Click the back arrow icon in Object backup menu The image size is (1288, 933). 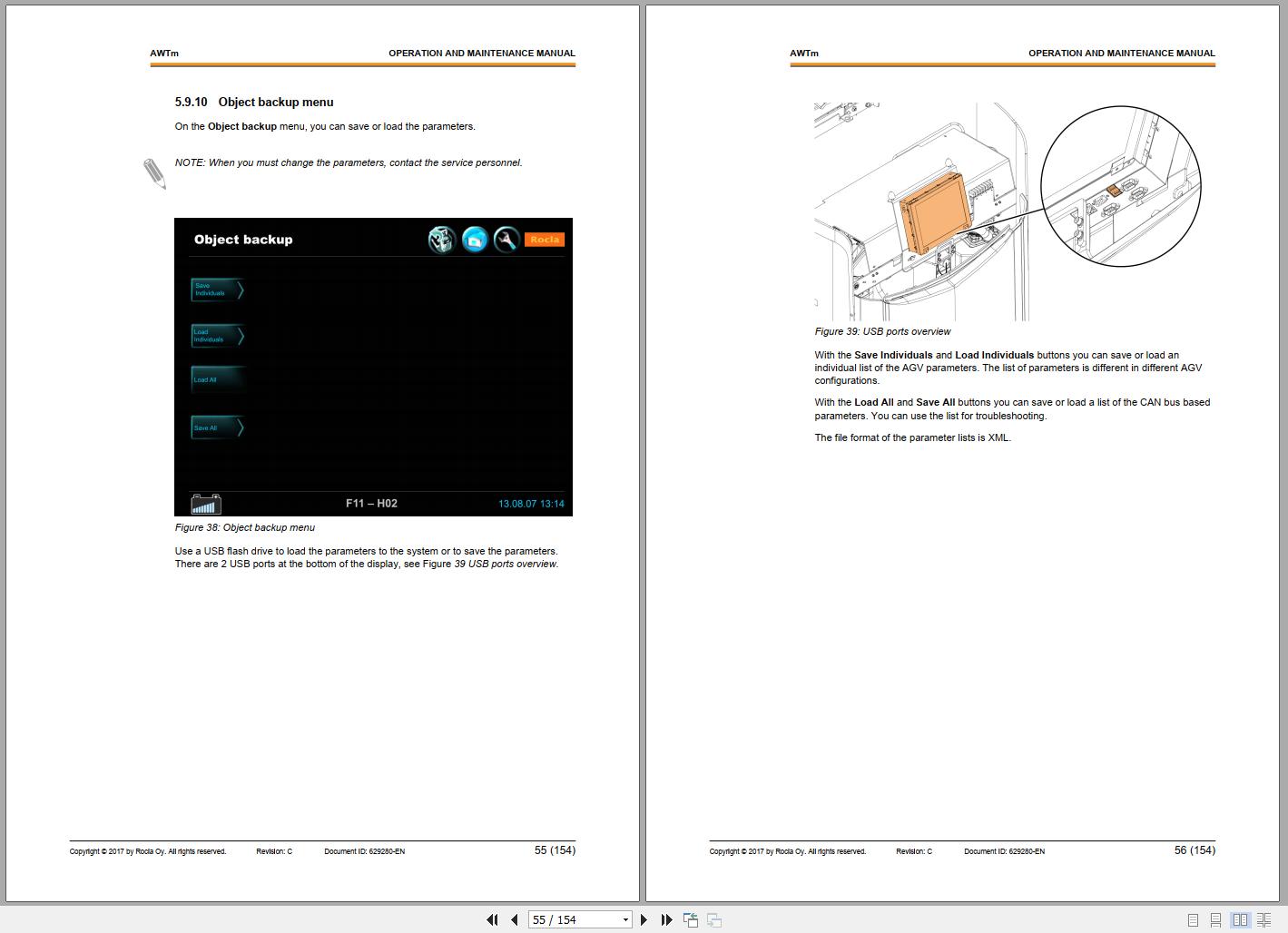pyautogui.click(x=442, y=239)
